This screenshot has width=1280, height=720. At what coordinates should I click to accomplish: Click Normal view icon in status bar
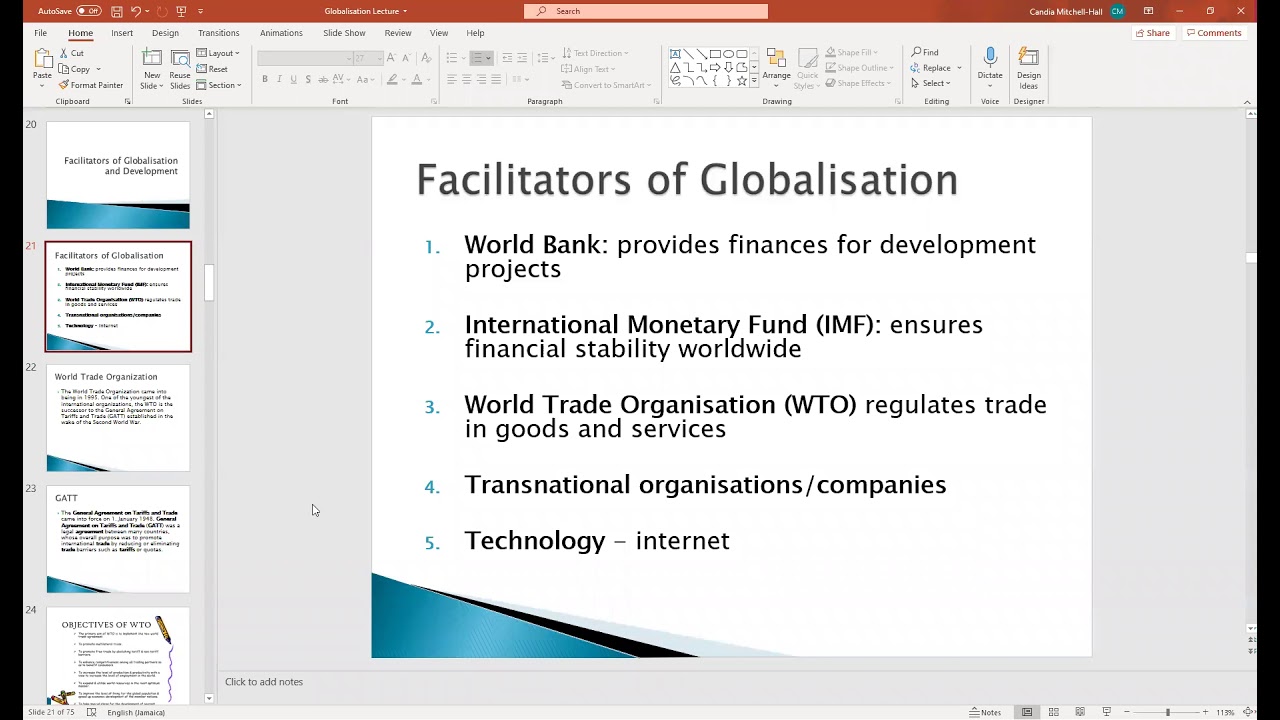[x=1027, y=712]
